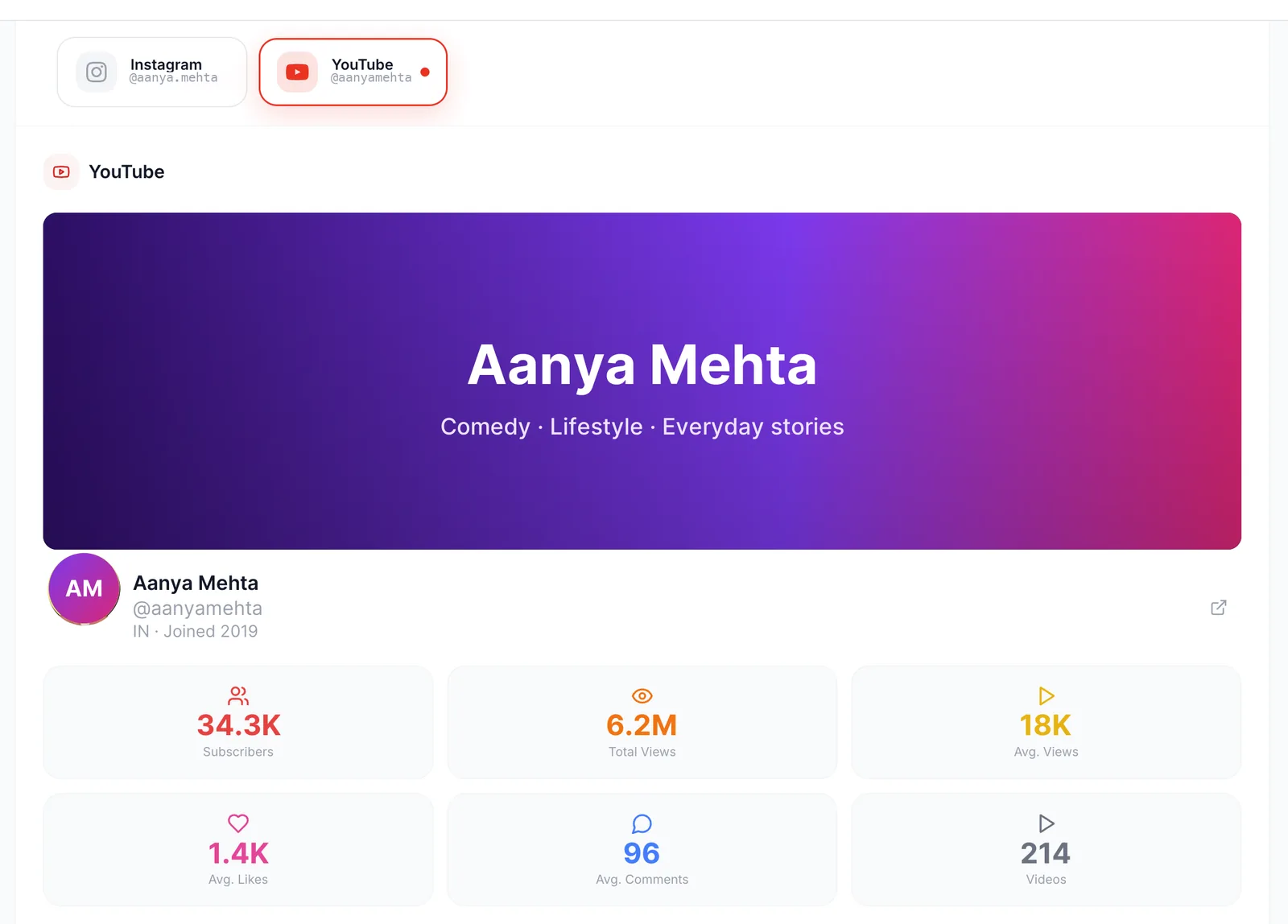Click the red YouTube play icon in tab

[x=297, y=72]
